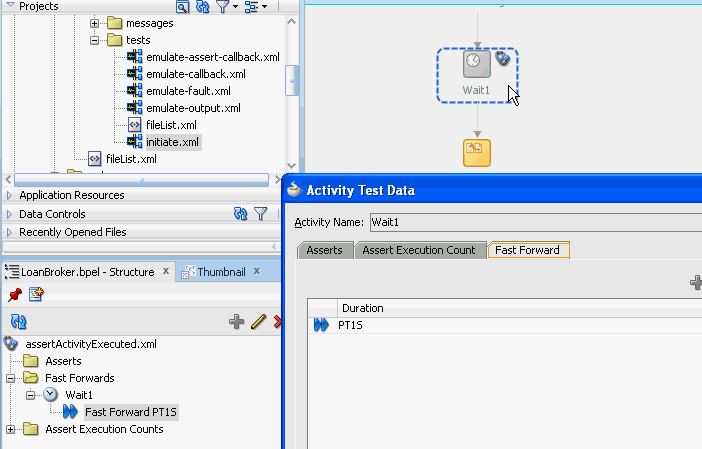Expand the Assert Execution Counts folder
This screenshot has height=449, width=702.
coord(10,429)
